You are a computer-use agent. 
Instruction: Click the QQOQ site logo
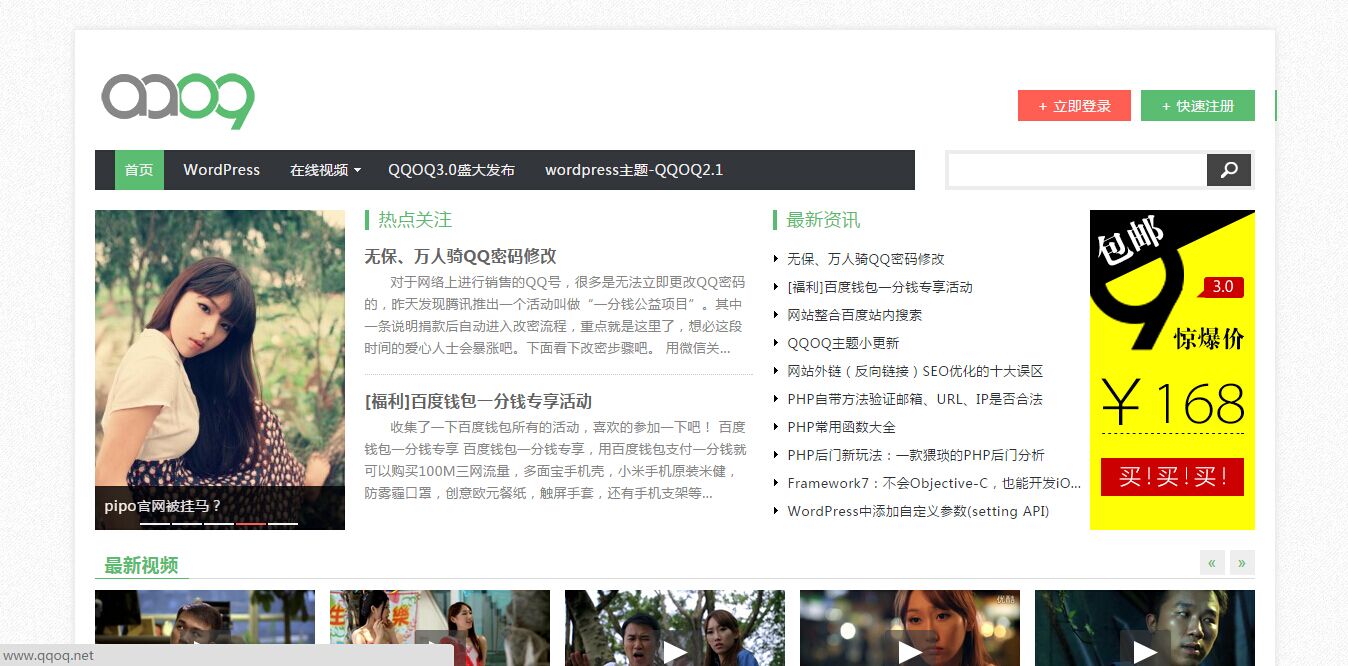point(178,100)
